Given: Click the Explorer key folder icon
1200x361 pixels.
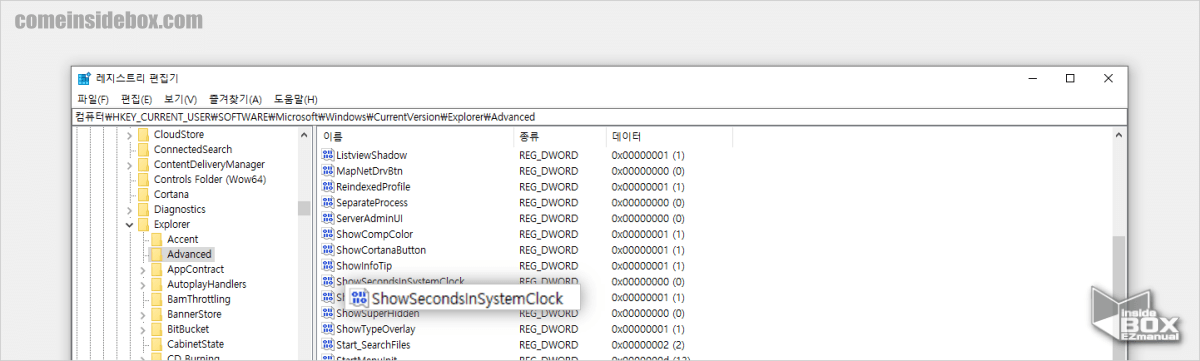Looking at the screenshot, I should pyautogui.click(x=143, y=225).
